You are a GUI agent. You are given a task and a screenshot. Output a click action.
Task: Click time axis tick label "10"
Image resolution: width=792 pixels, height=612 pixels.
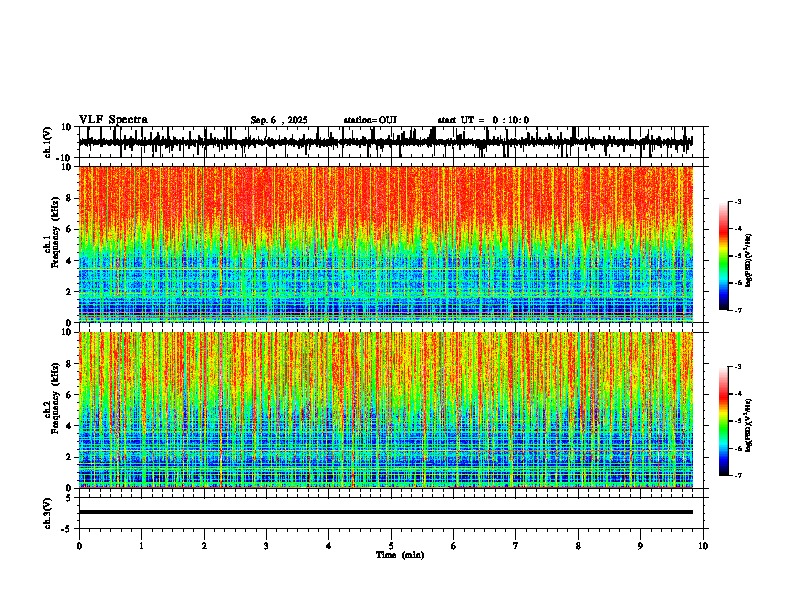click(x=703, y=546)
